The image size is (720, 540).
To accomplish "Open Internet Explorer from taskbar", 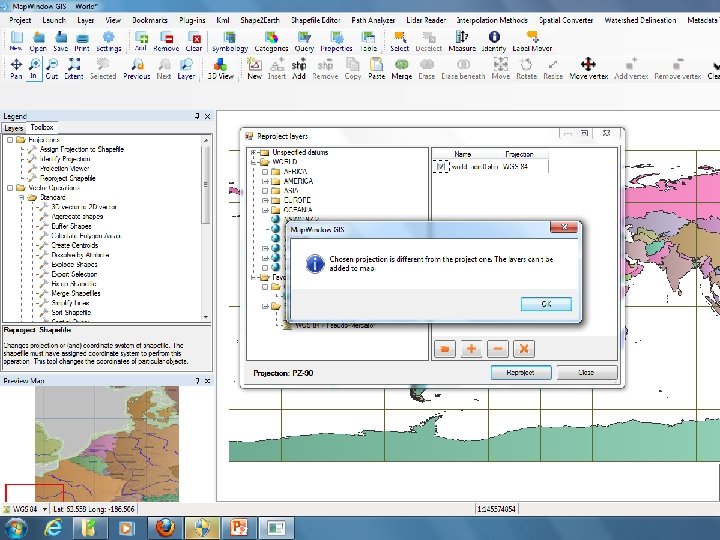I will click(52, 528).
